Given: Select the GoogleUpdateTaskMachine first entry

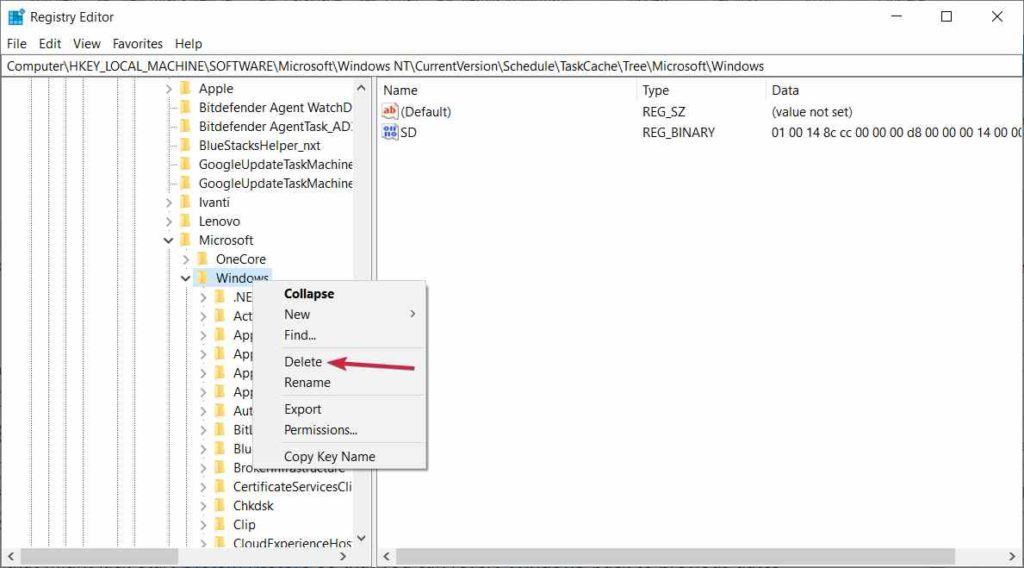Looking at the screenshot, I should [276, 164].
